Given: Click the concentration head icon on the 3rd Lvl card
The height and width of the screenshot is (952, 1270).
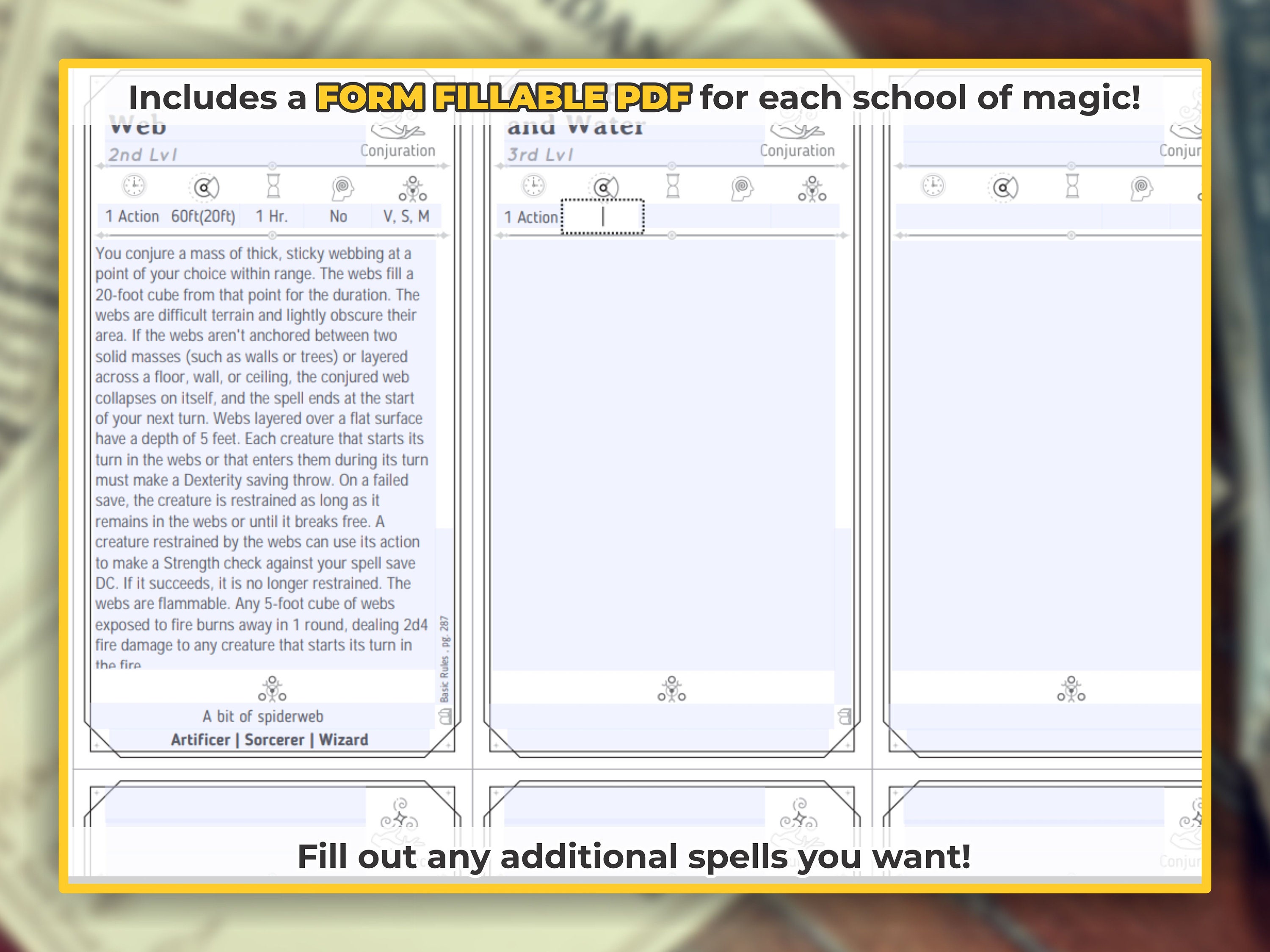Looking at the screenshot, I should (x=742, y=188).
